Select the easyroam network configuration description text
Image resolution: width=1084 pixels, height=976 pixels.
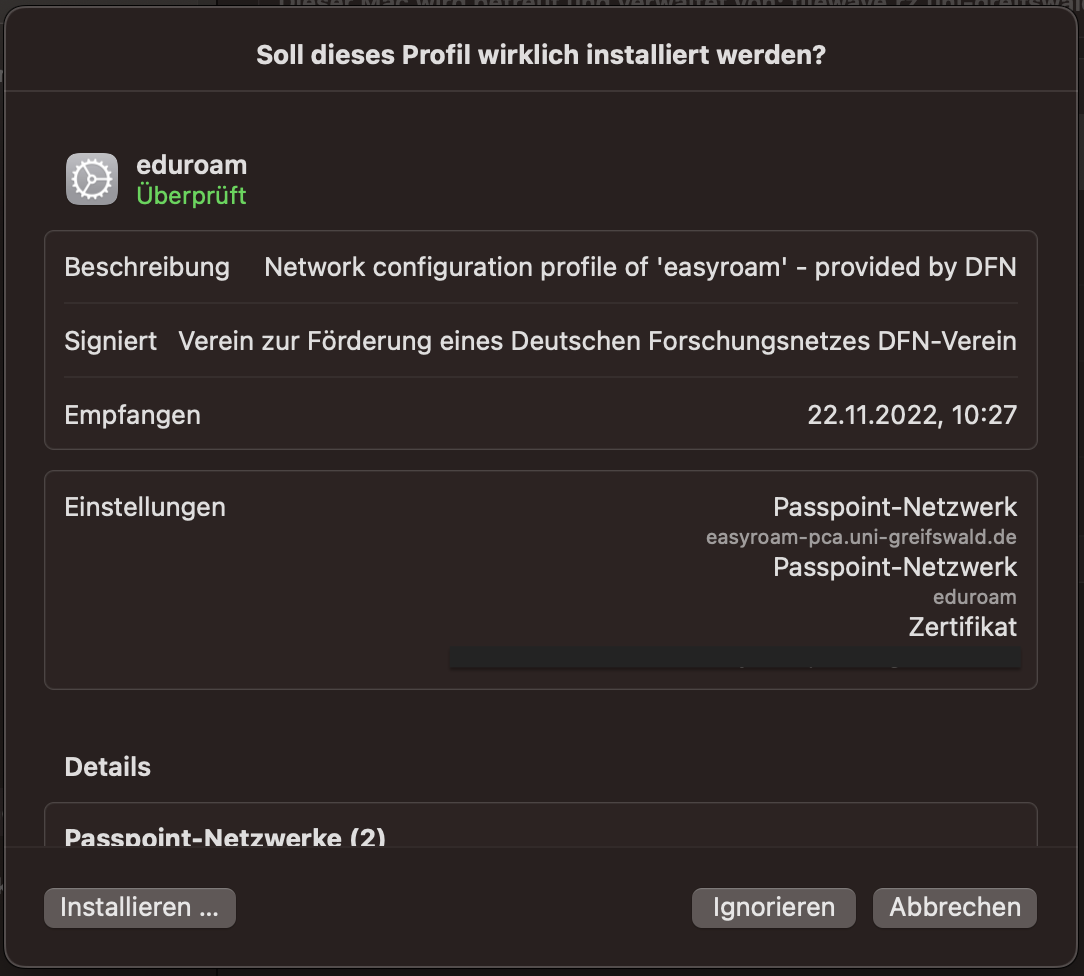[640, 267]
